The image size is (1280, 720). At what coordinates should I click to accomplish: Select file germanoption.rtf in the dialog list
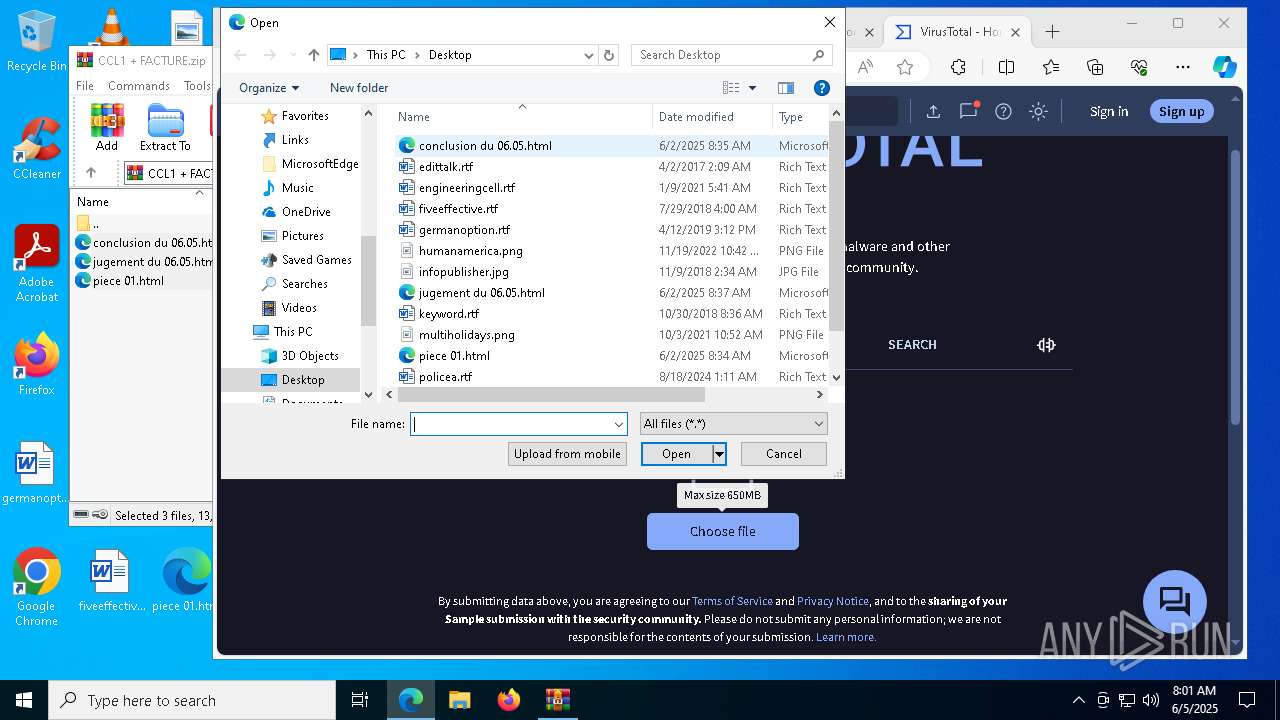[464, 230]
